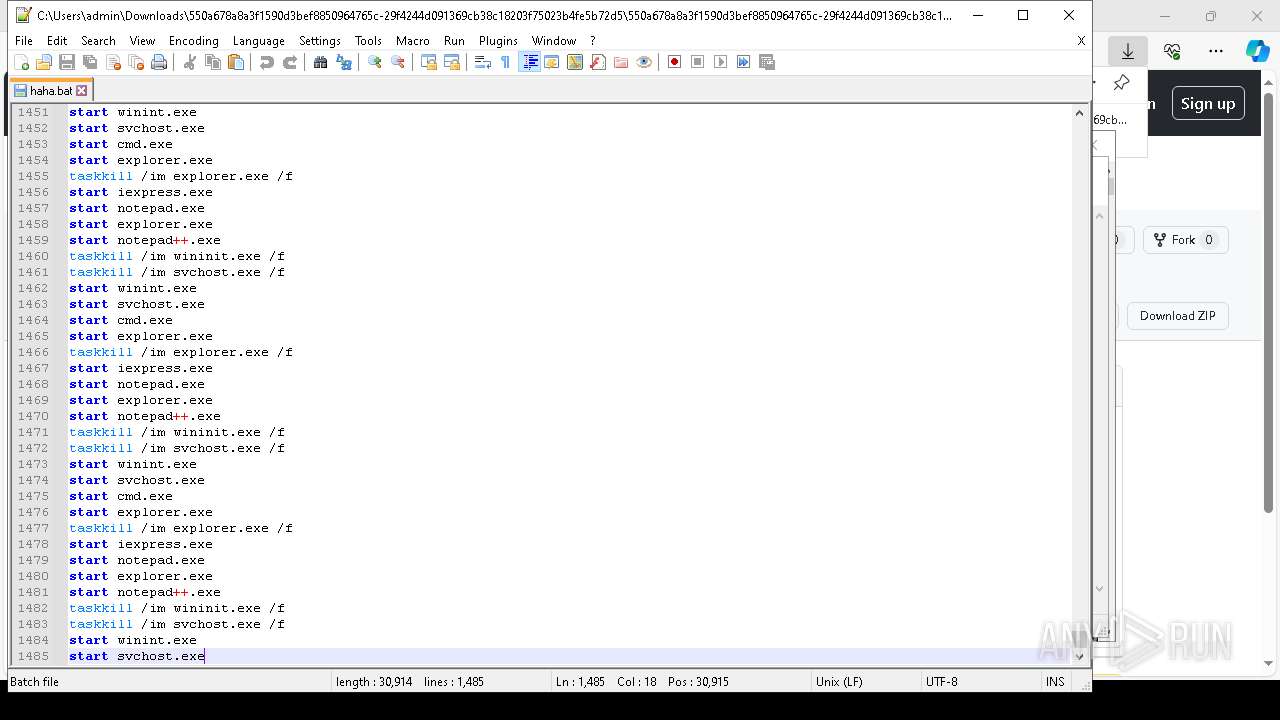Click the Batch file status label
1280x720 pixels.
point(34,681)
